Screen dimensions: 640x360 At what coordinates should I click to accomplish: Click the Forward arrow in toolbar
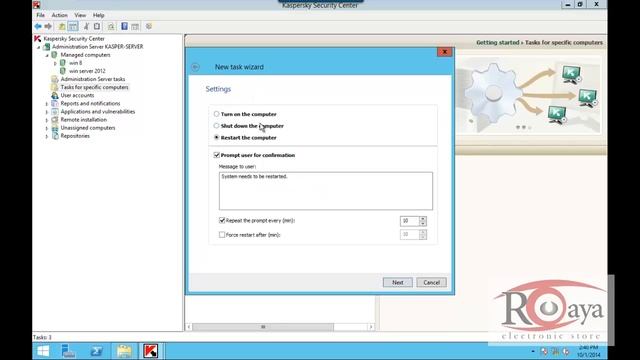tap(48, 27)
